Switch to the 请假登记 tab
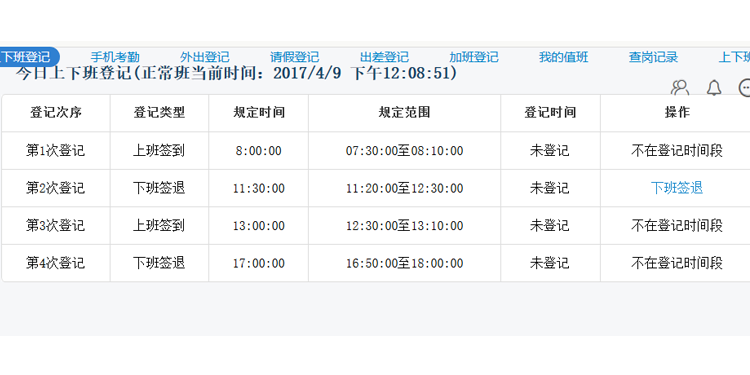 pos(295,57)
